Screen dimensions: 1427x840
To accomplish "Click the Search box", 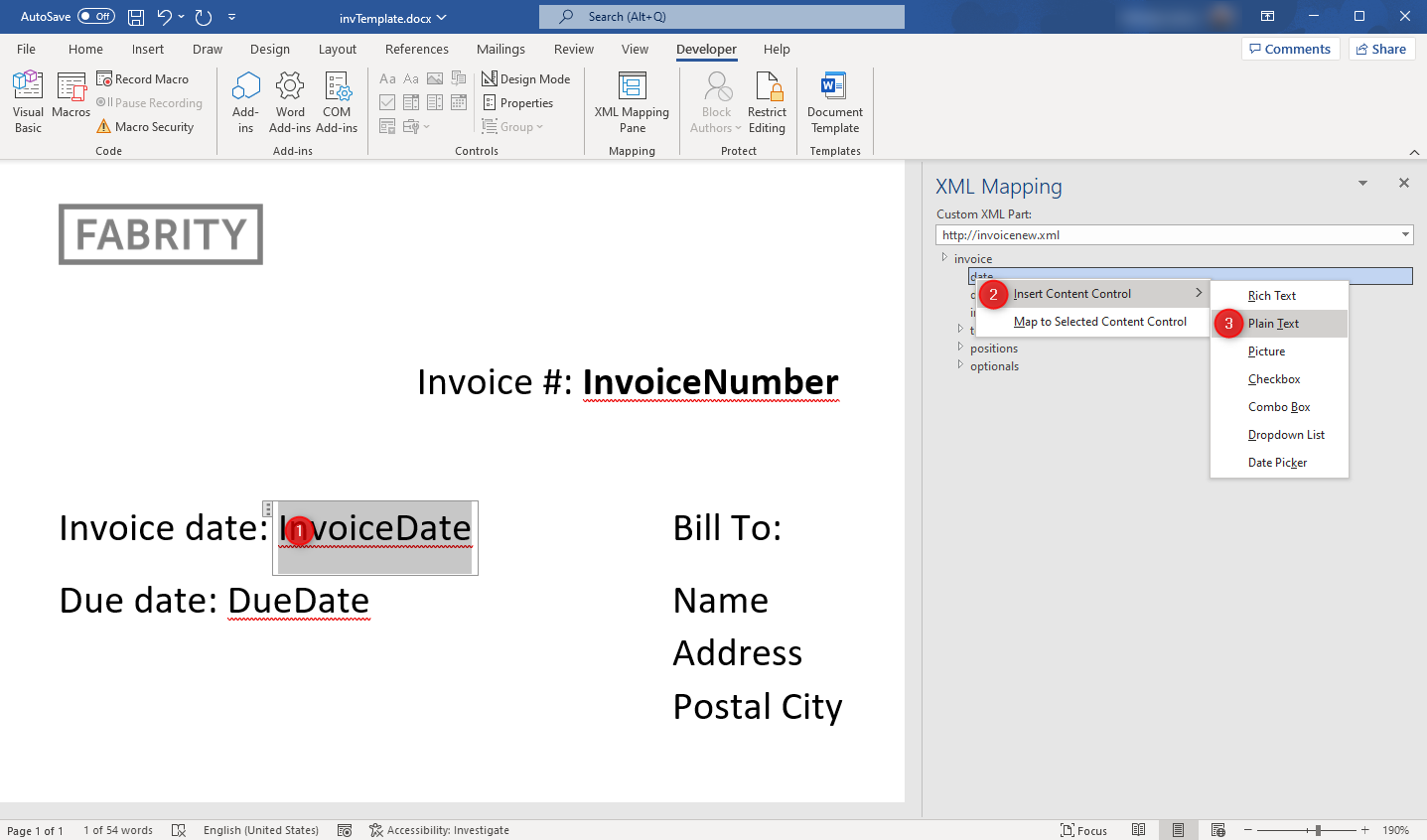I will pos(722,17).
